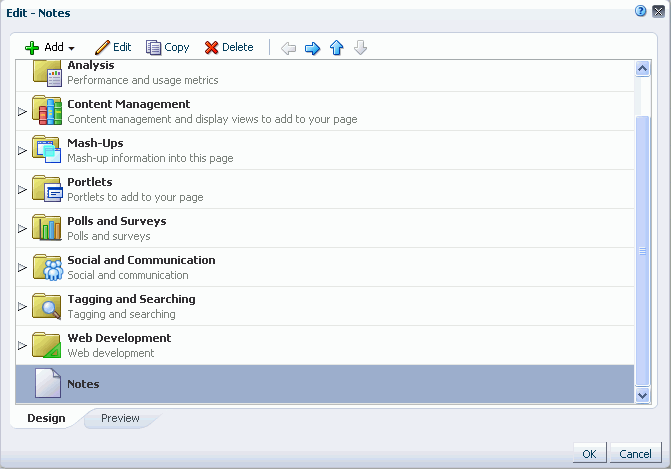Select the Content Management title text
The width and height of the screenshot is (671, 469).
[x=128, y=104]
